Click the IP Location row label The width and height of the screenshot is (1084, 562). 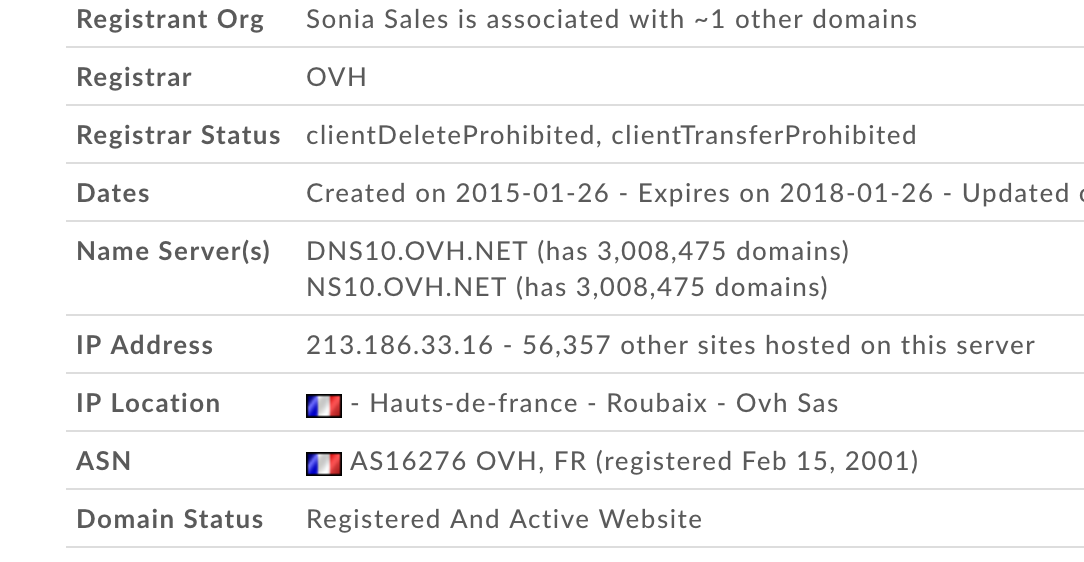[x=148, y=403]
